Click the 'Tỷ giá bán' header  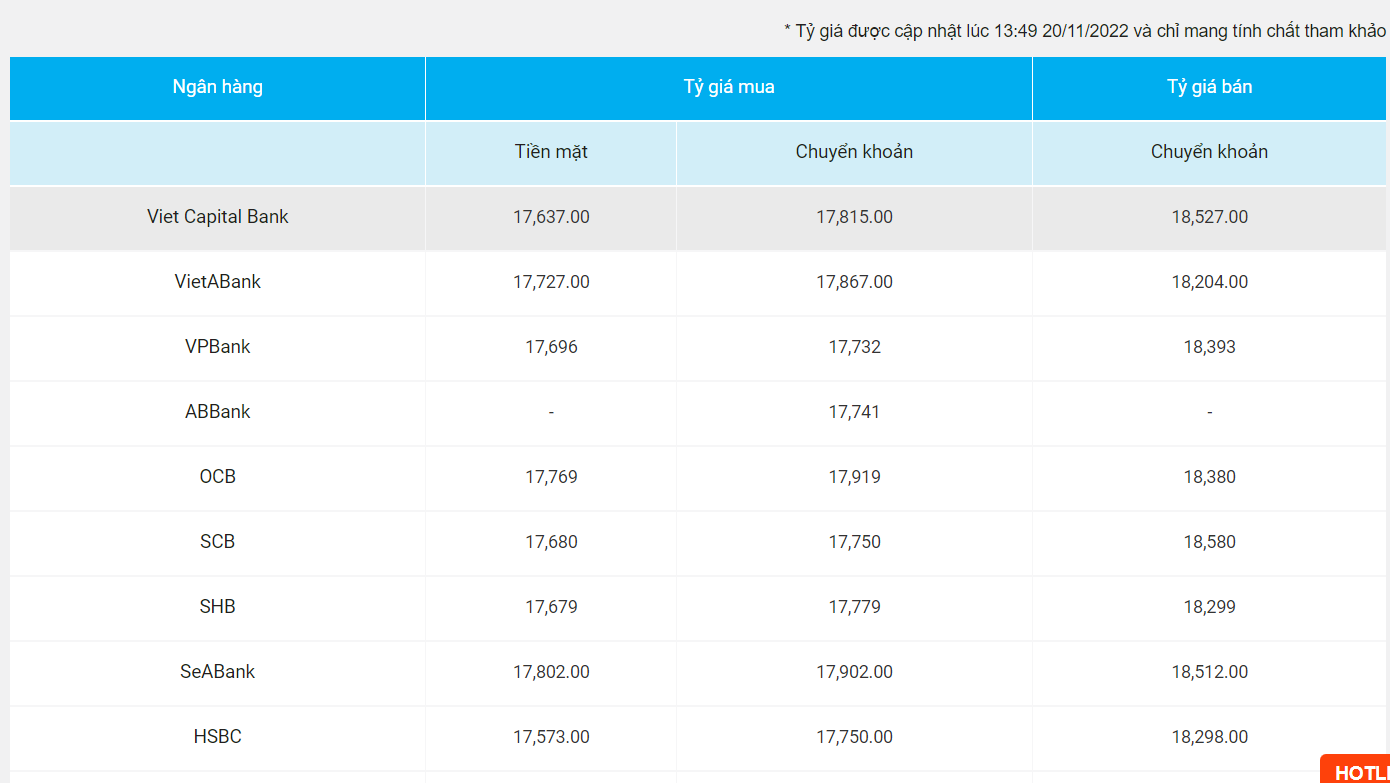click(x=1209, y=87)
